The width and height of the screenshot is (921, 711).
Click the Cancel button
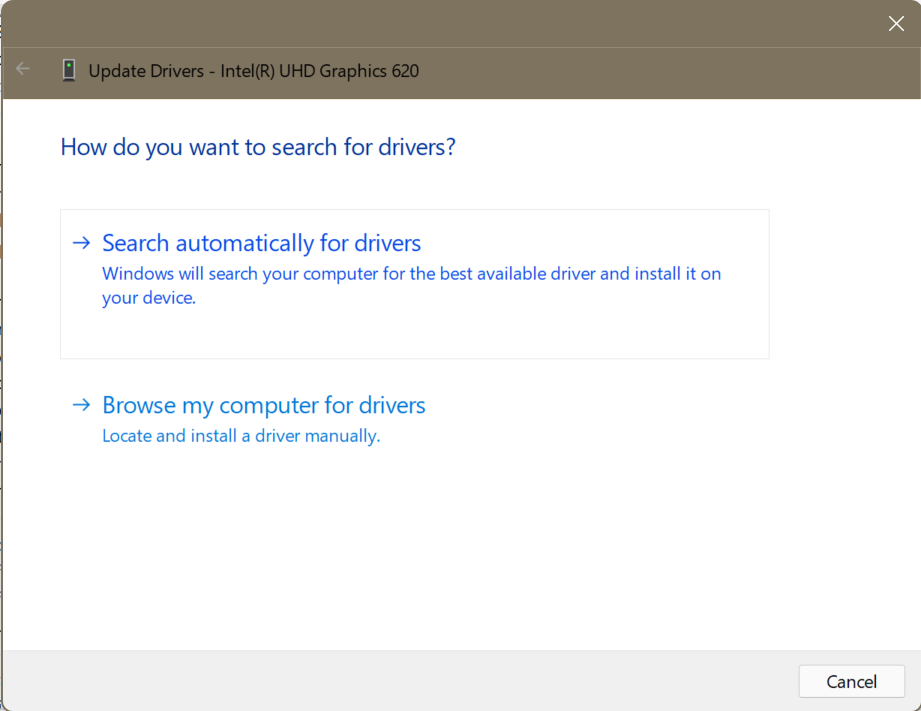click(x=851, y=681)
